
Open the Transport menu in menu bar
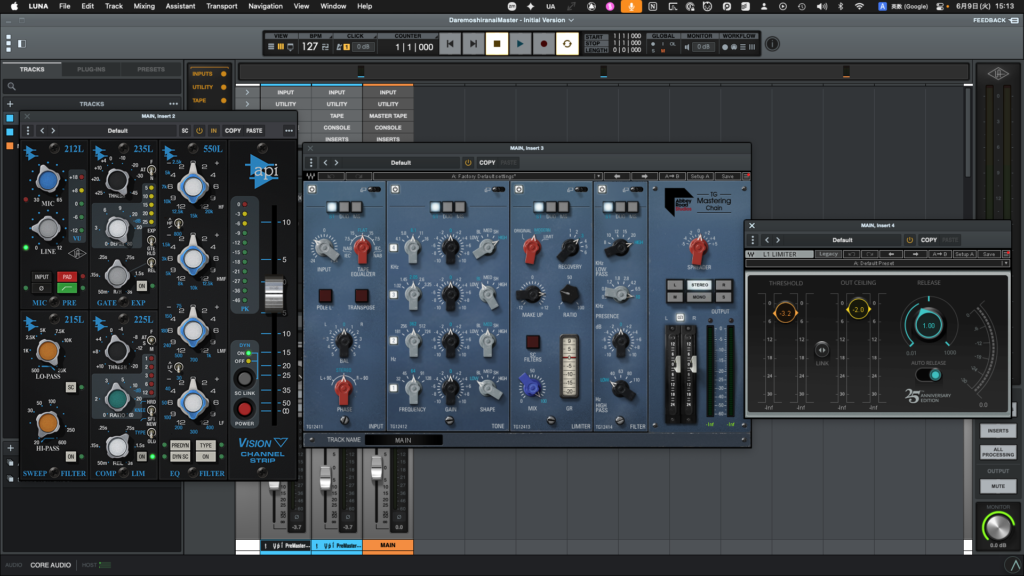[x=221, y=6]
